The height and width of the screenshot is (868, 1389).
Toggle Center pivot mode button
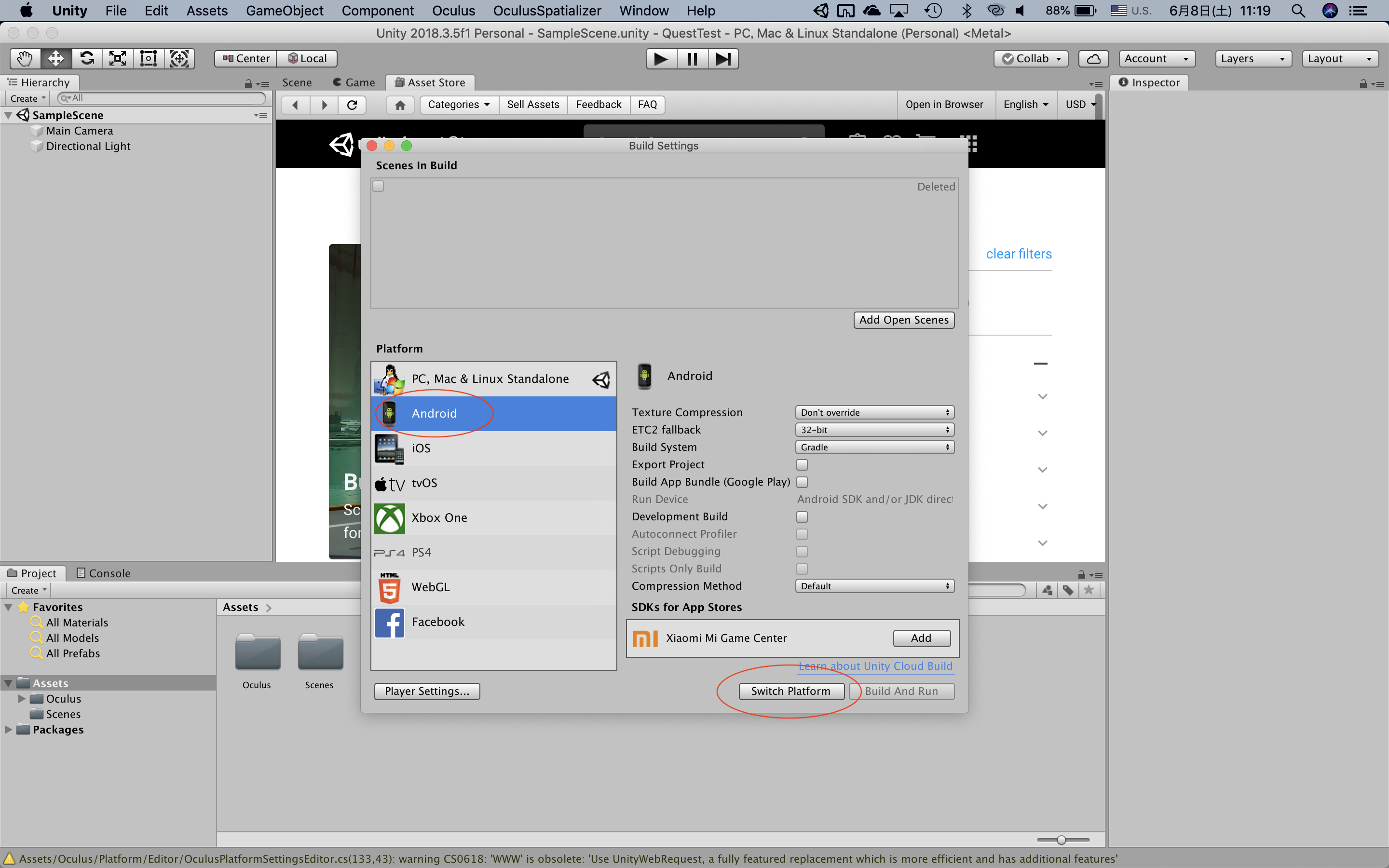[x=245, y=58]
